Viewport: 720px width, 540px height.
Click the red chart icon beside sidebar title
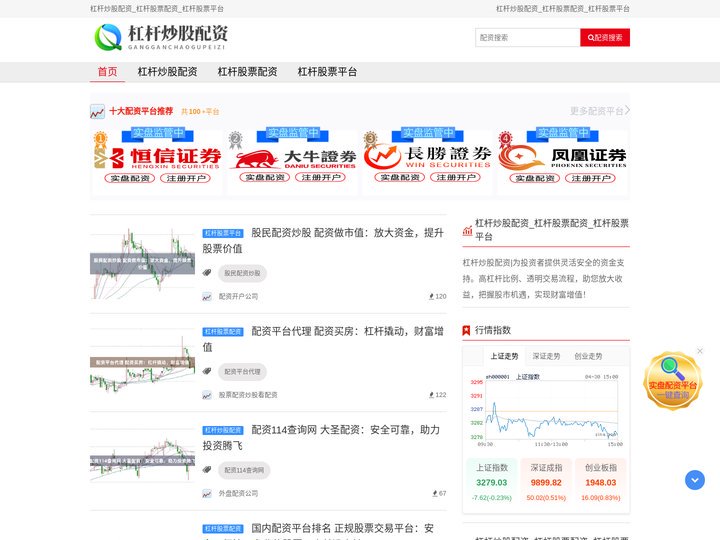pyautogui.click(x=467, y=231)
